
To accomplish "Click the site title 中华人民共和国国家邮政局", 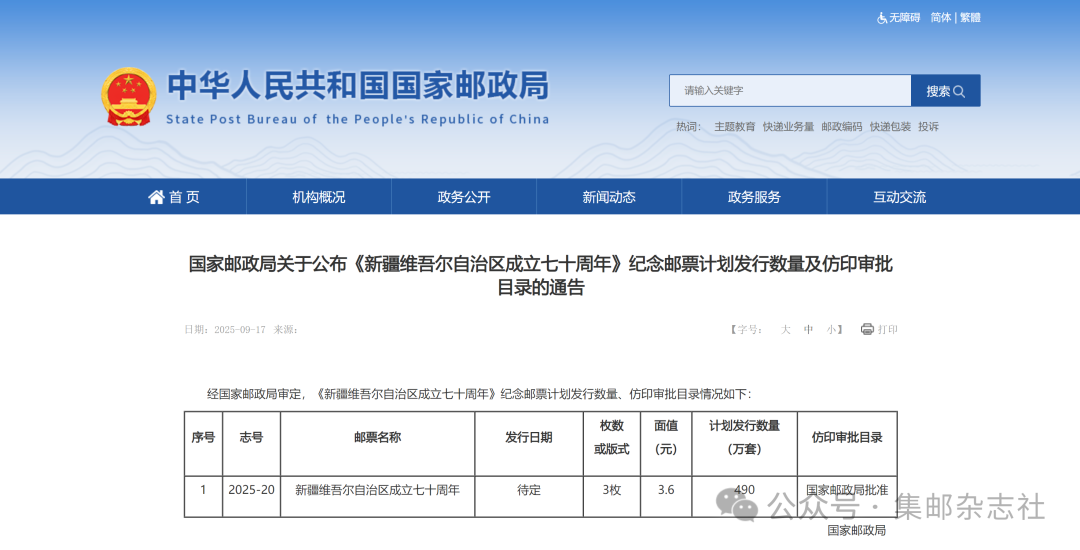I will click(x=358, y=85).
